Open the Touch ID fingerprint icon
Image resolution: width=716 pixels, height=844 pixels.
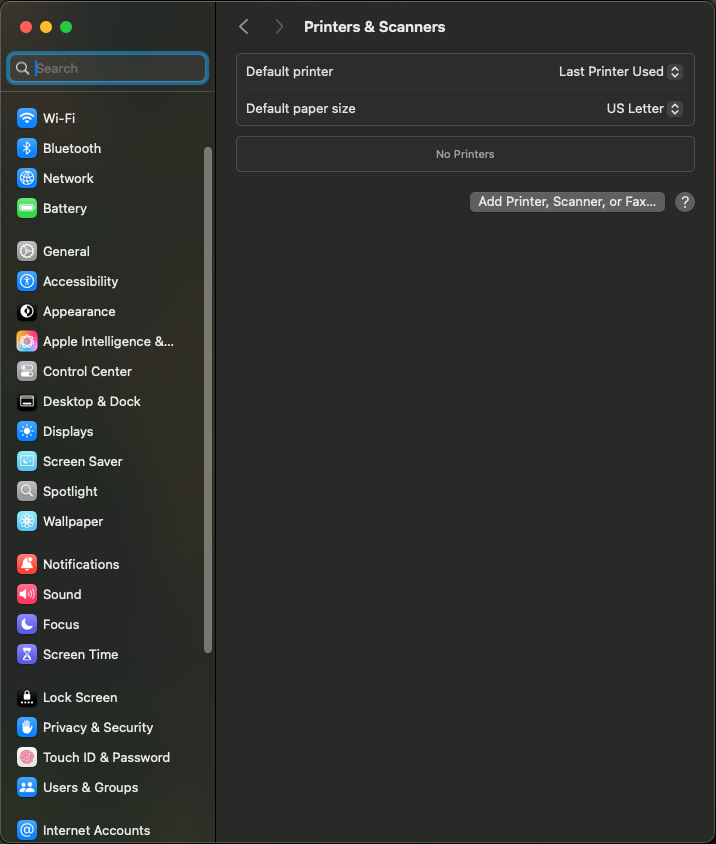27,757
